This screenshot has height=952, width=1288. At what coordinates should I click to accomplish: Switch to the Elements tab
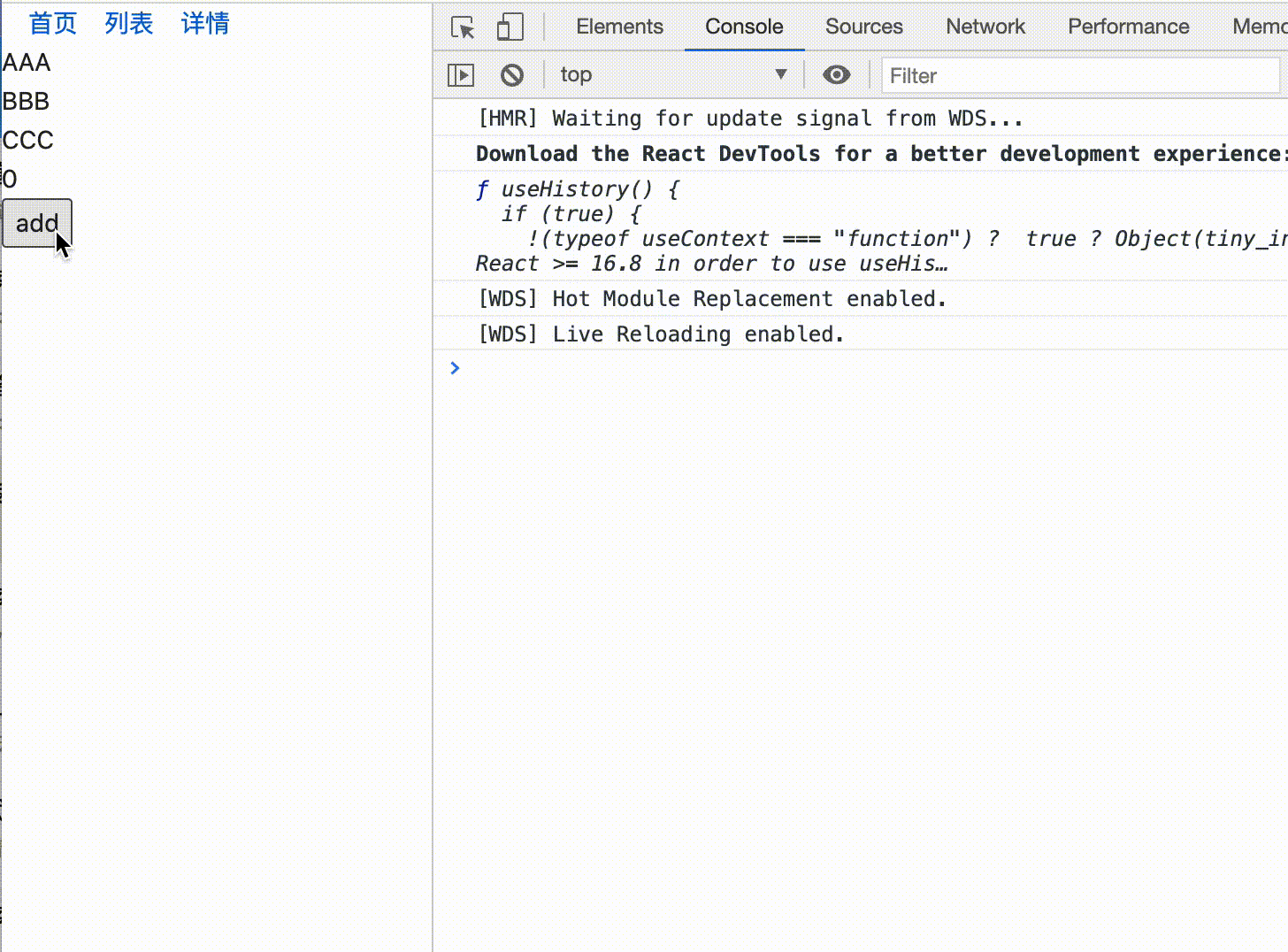tap(619, 27)
